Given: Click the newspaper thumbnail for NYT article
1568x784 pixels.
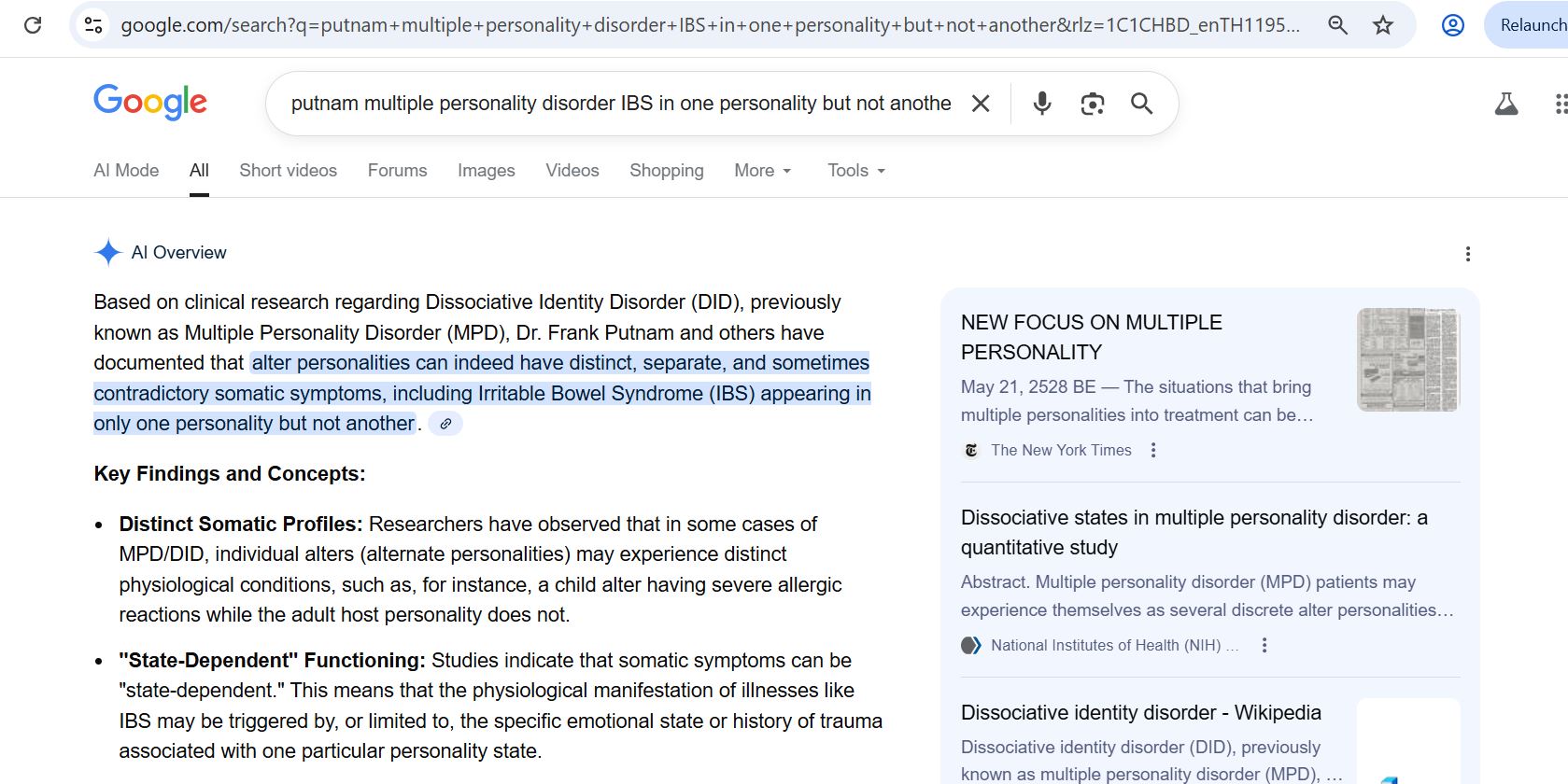Looking at the screenshot, I should pos(1407,359).
